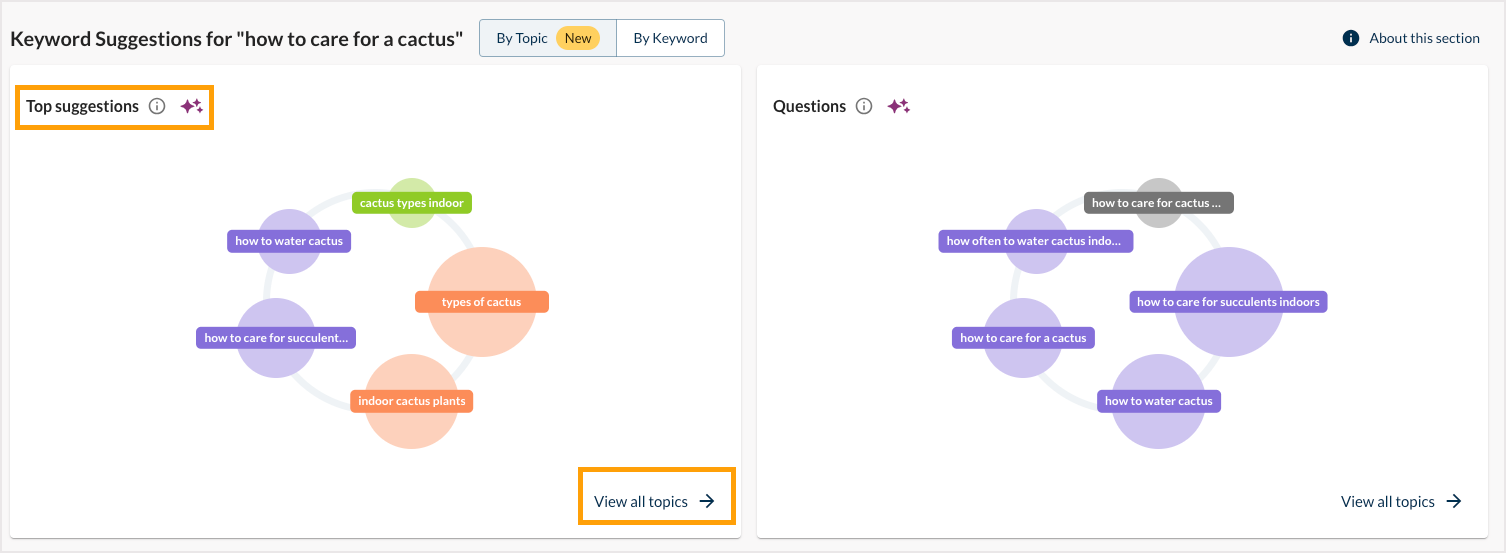Click the info icon beside Questions

pyautogui.click(x=865, y=106)
